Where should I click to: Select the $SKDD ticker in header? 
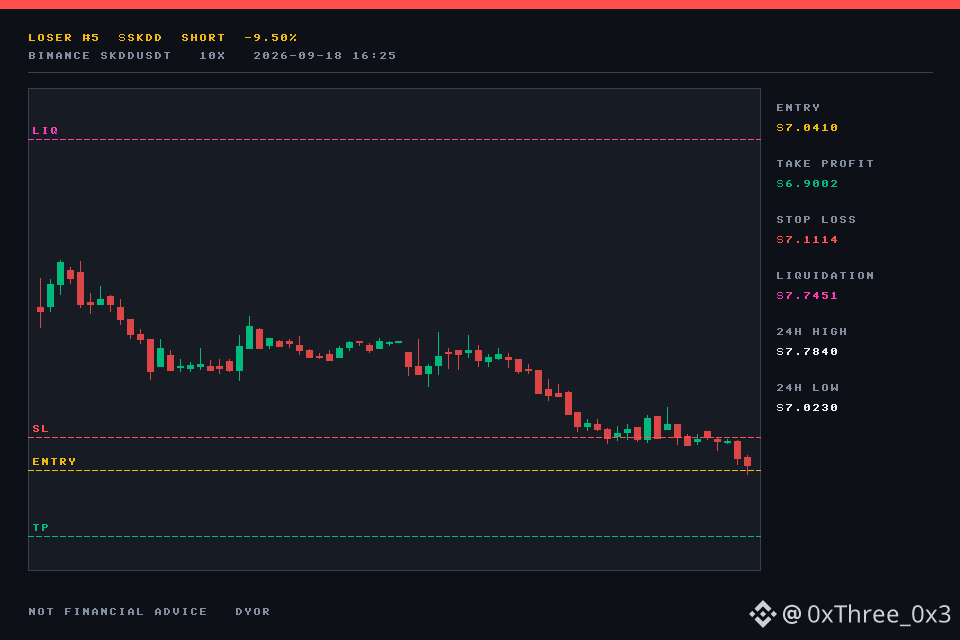coord(140,37)
